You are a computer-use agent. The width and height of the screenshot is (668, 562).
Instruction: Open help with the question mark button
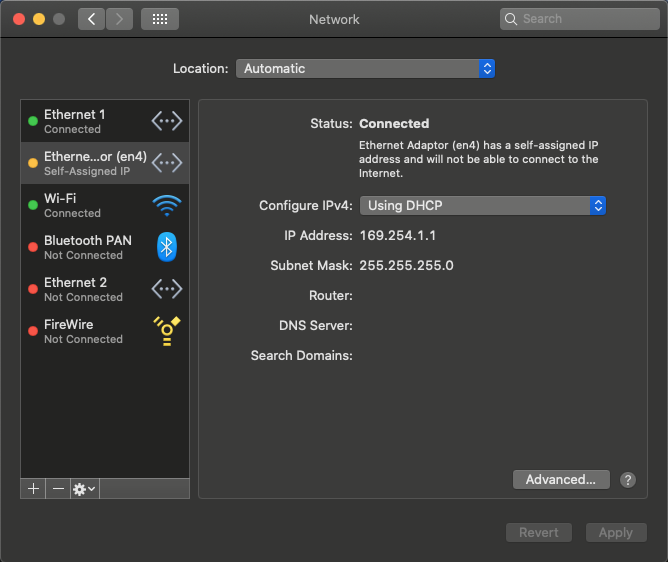(628, 480)
